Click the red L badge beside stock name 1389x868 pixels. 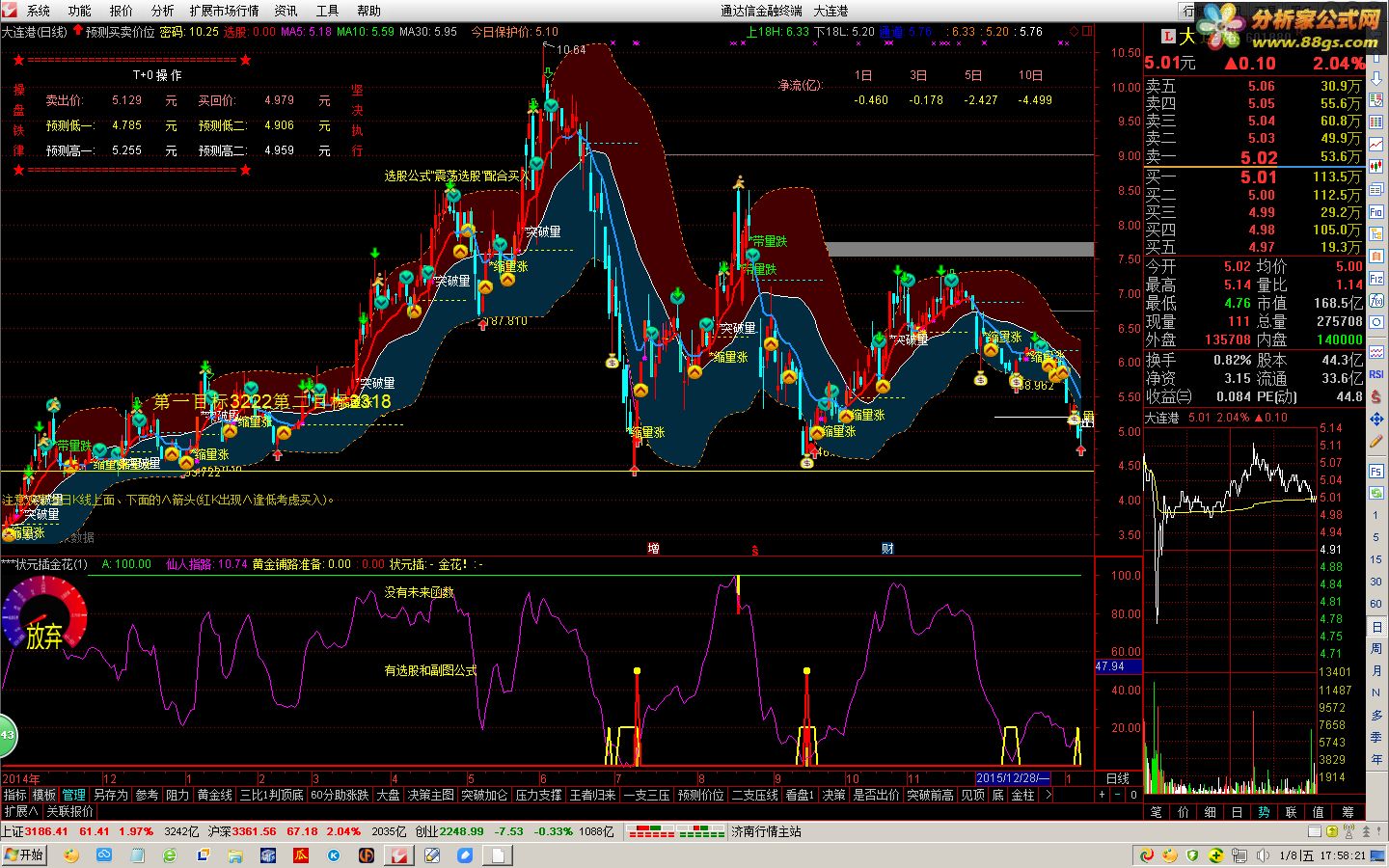tap(1168, 37)
